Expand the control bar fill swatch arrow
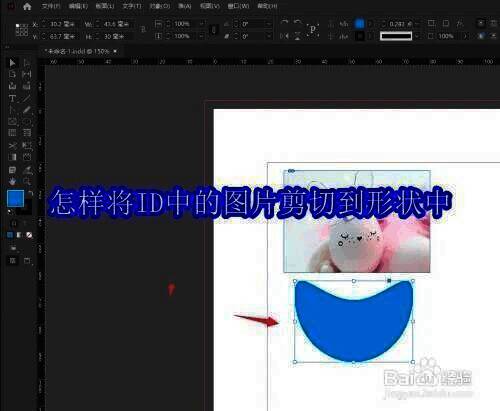This screenshot has width=500, height=411. 370,24
